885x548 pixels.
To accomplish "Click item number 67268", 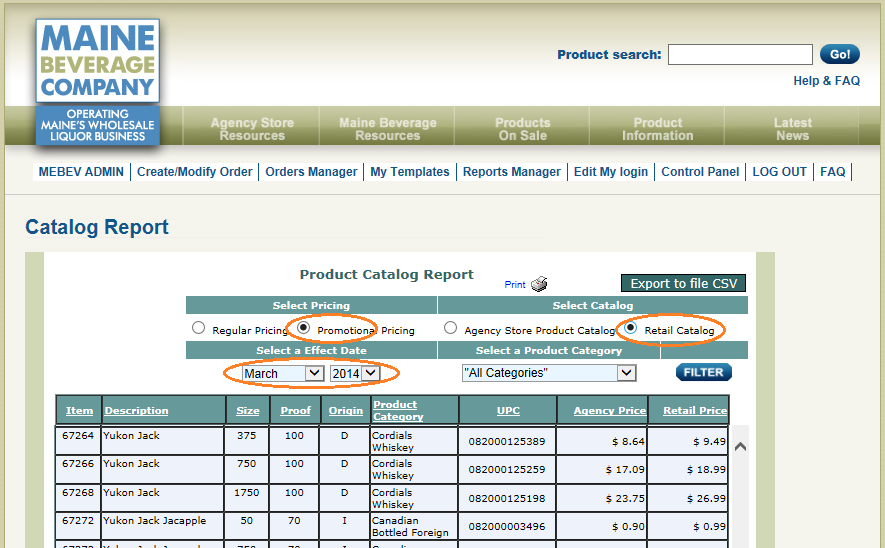I will 78,492.
